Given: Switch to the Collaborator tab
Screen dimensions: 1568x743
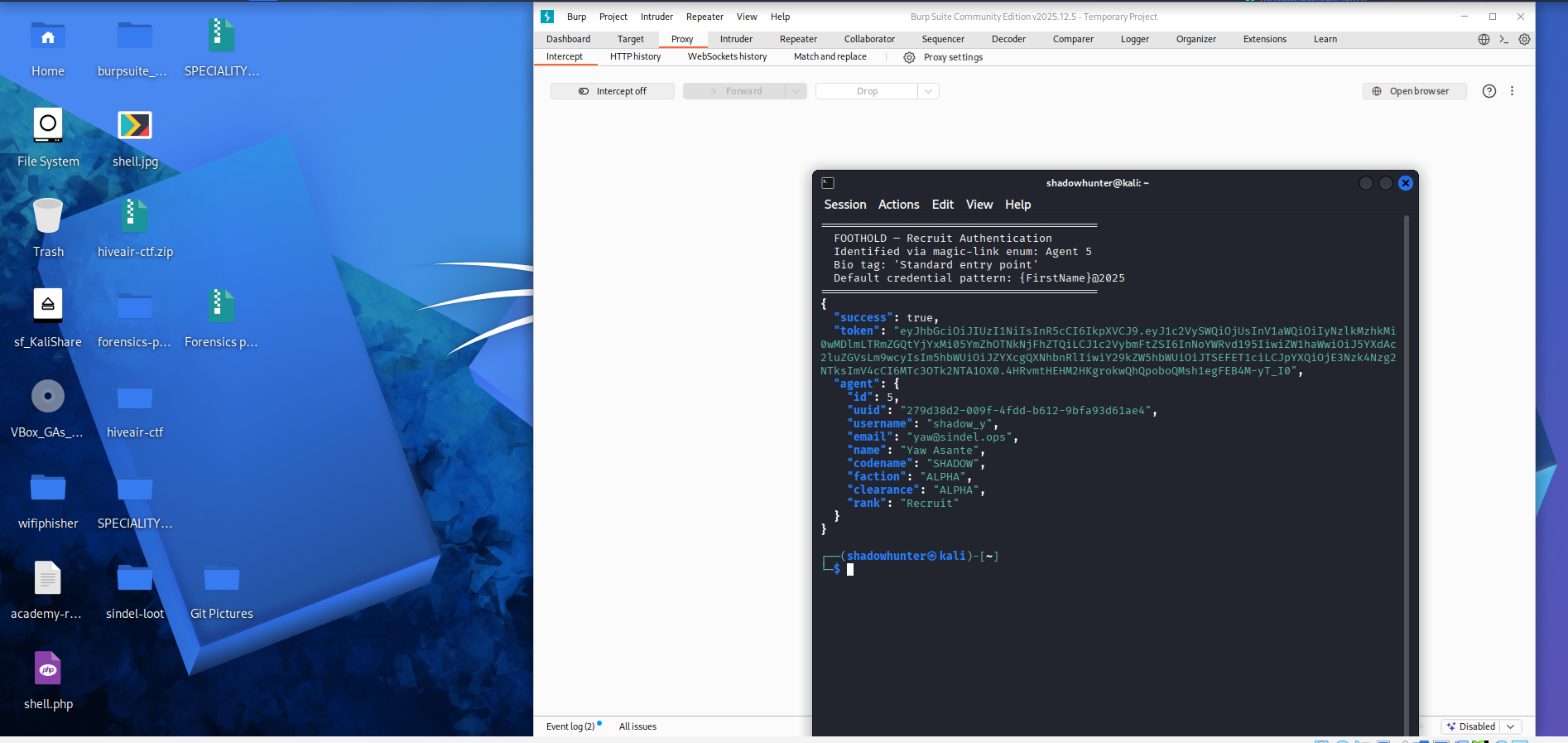Looking at the screenshot, I should coord(869,39).
